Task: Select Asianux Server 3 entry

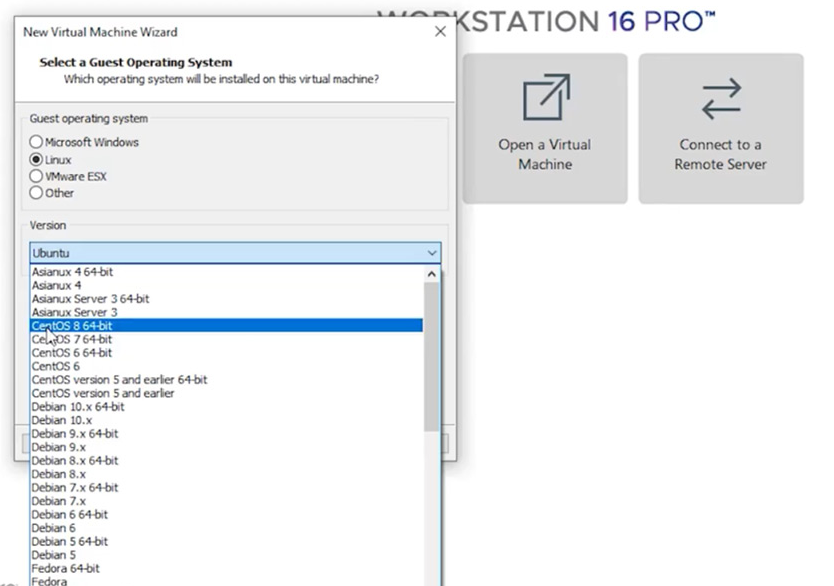Action: (227, 312)
